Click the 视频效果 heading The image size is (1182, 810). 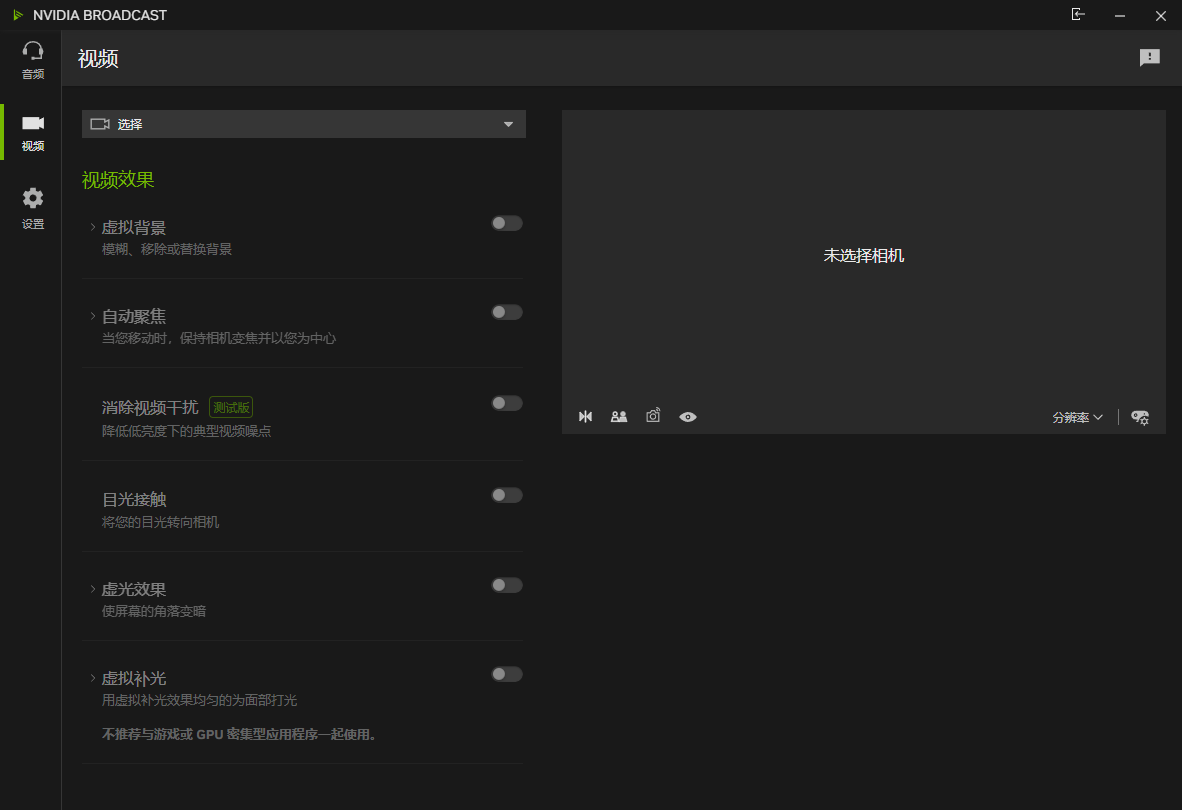(x=118, y=180)
